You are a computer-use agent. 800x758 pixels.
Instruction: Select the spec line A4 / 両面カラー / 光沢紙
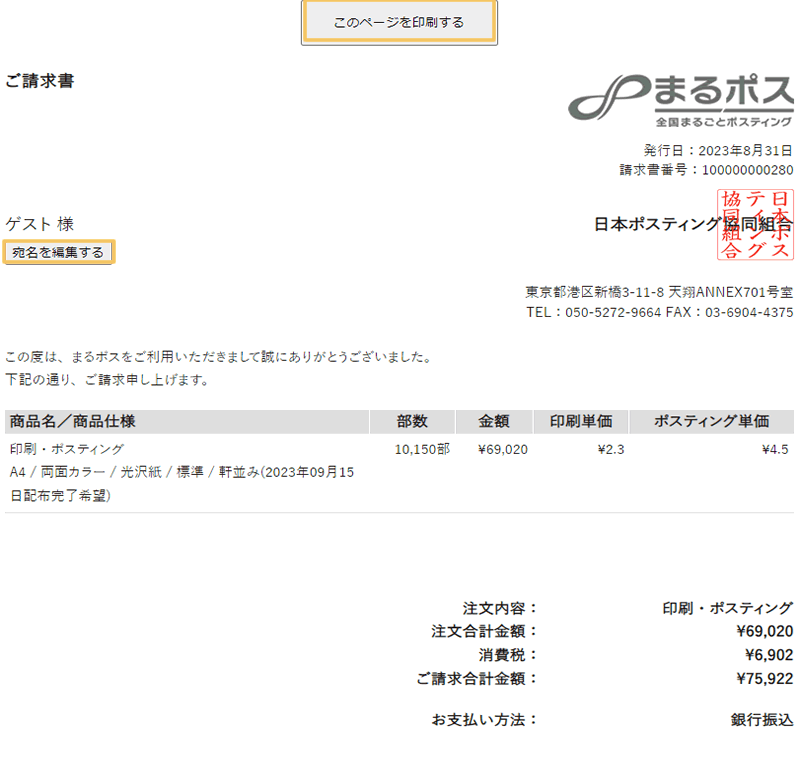[182, 484]
